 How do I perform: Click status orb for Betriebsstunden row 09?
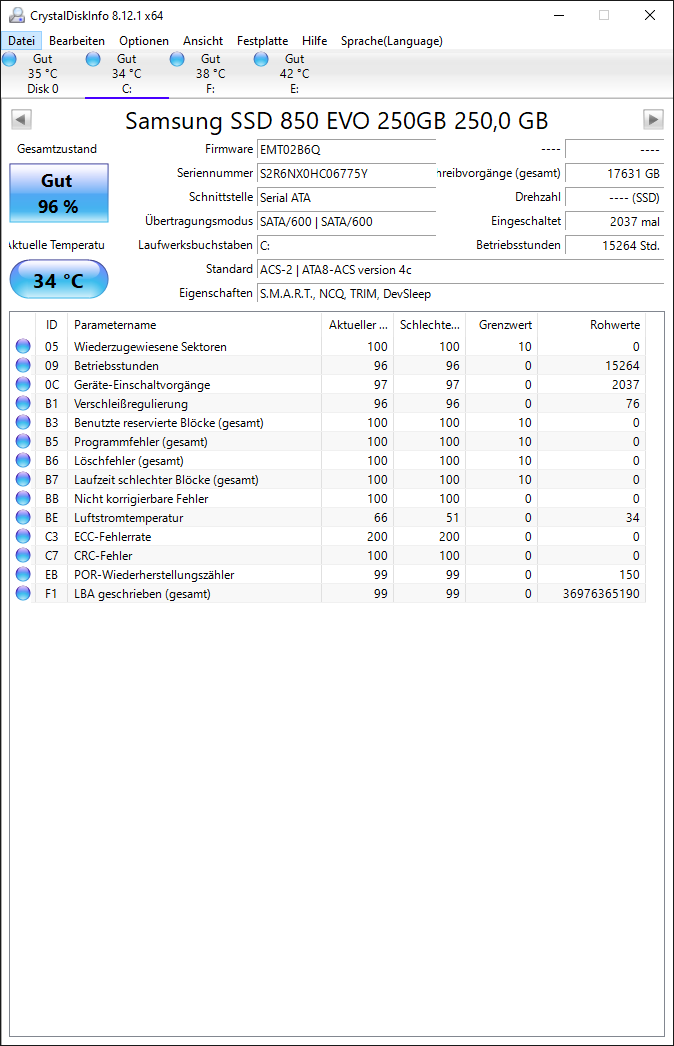tap(23, 365)
